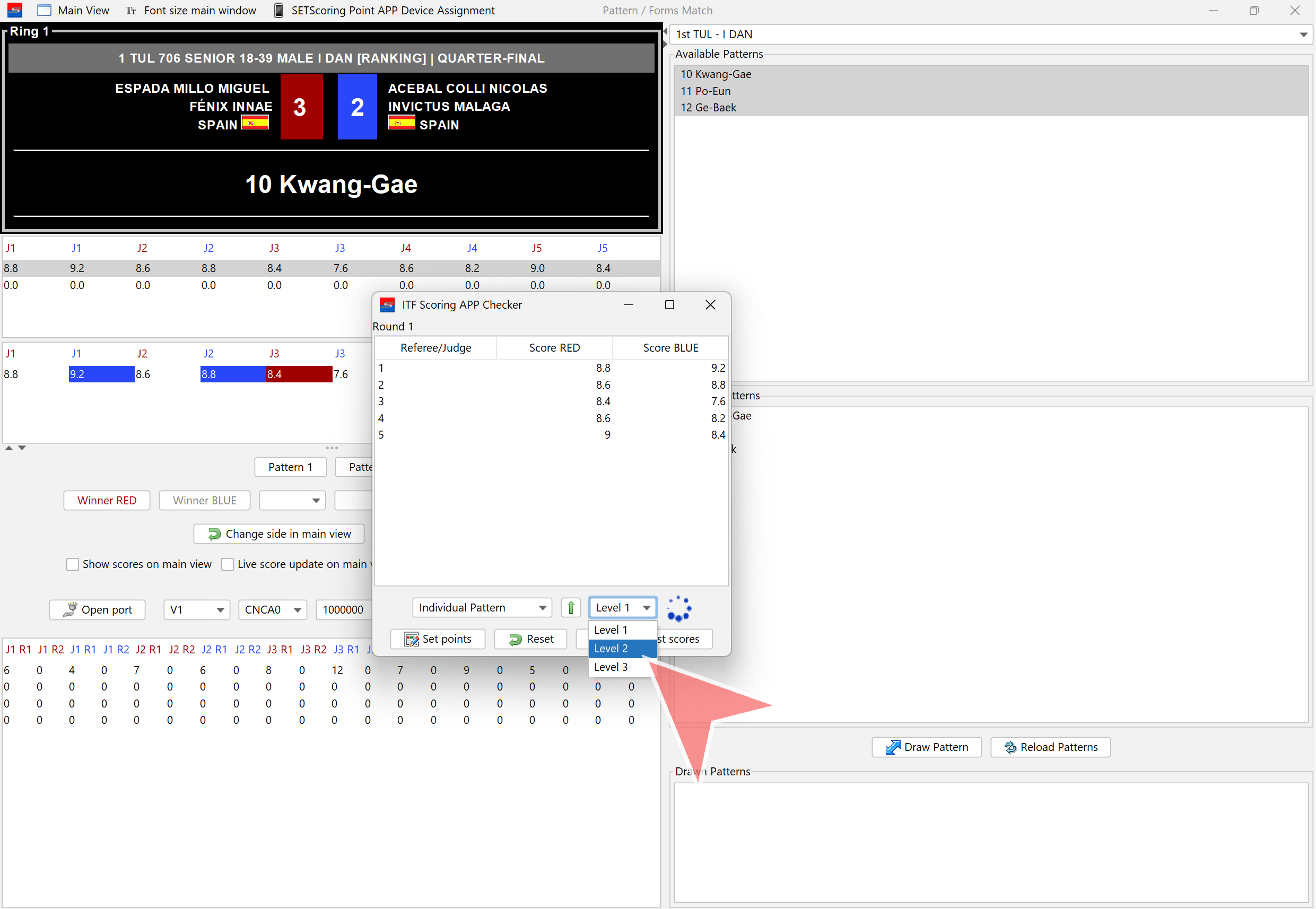Click the green up arrow button
This screenshot has width=1316, height=909.
[570, 608]
